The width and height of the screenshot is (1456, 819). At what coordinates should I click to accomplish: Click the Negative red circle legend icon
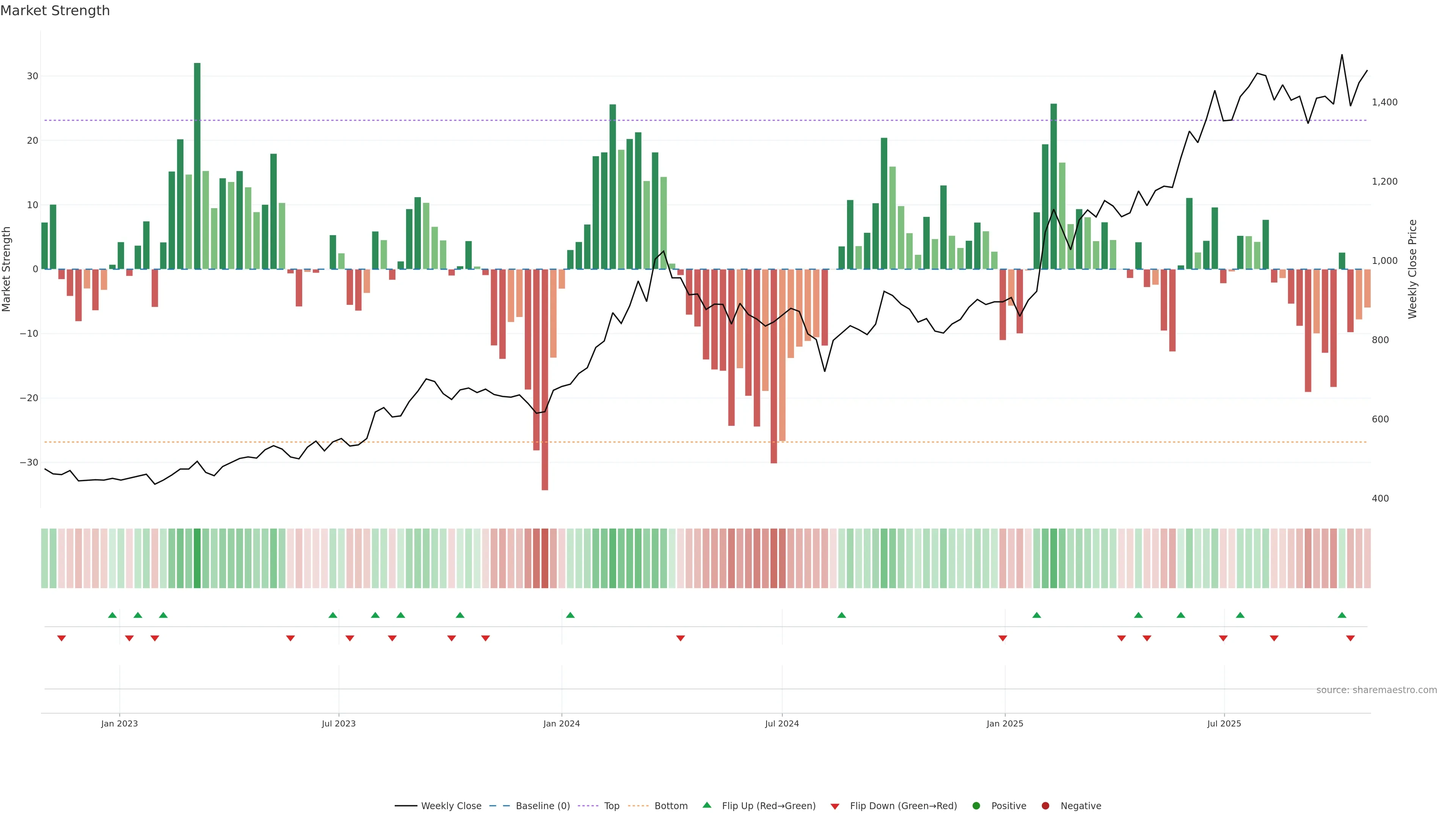tap(1045, 806)
